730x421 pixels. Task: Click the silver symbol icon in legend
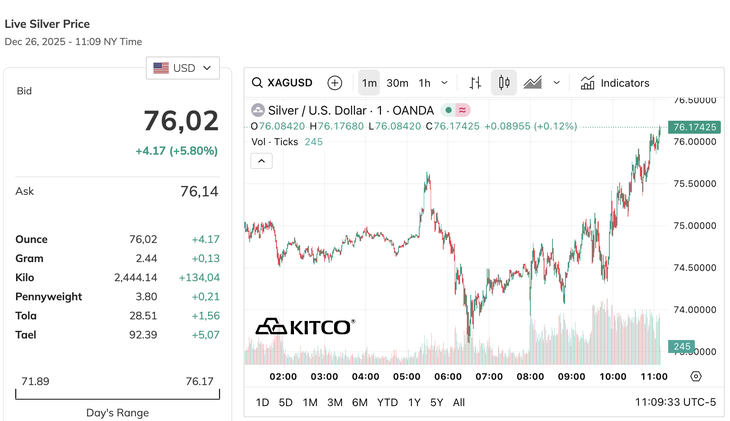coord(257,110)
